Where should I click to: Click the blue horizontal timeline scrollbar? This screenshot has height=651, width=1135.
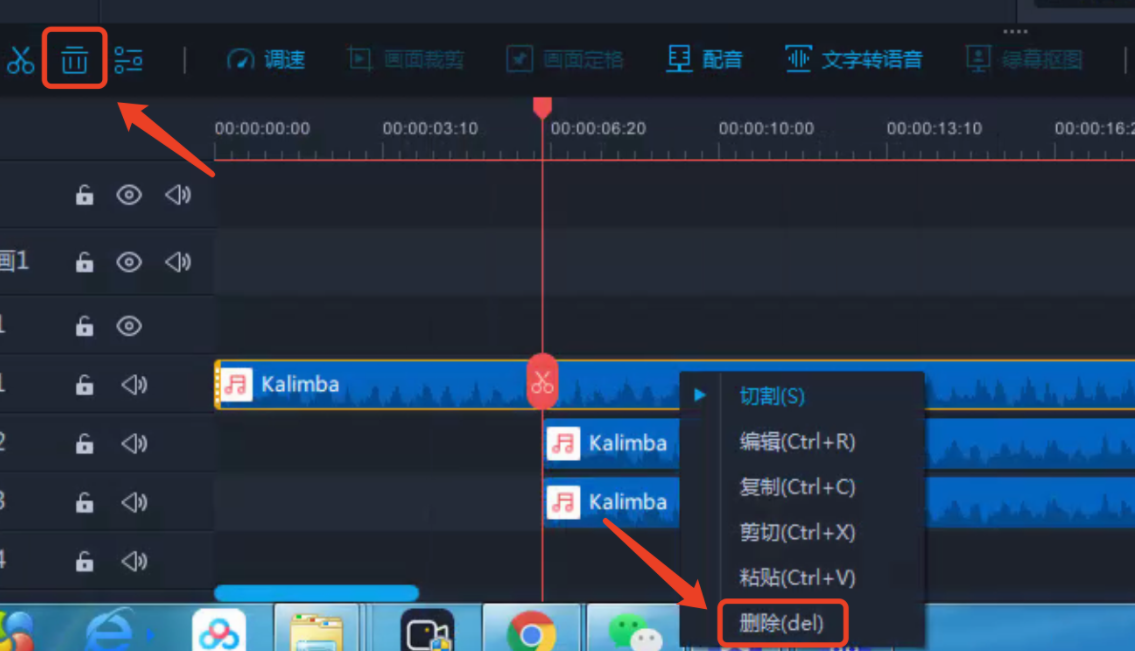tap(317, 590)
